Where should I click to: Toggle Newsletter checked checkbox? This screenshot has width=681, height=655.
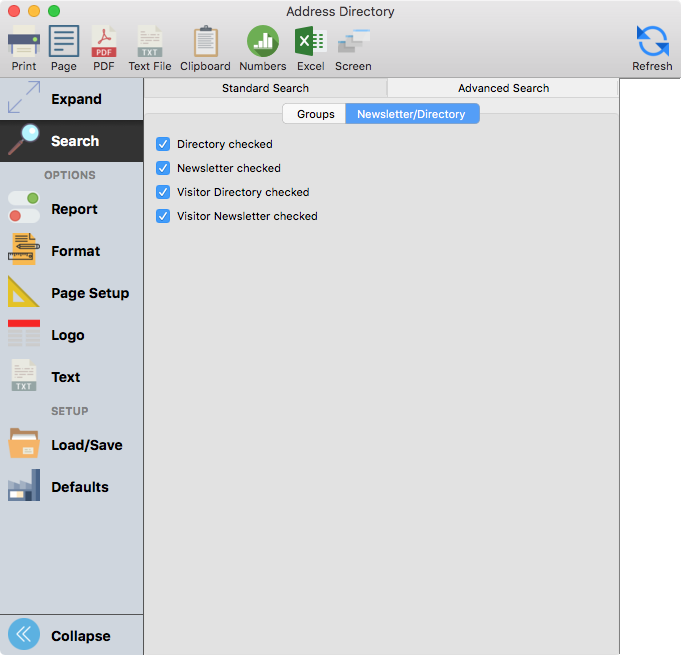click(x=163, y=168)
